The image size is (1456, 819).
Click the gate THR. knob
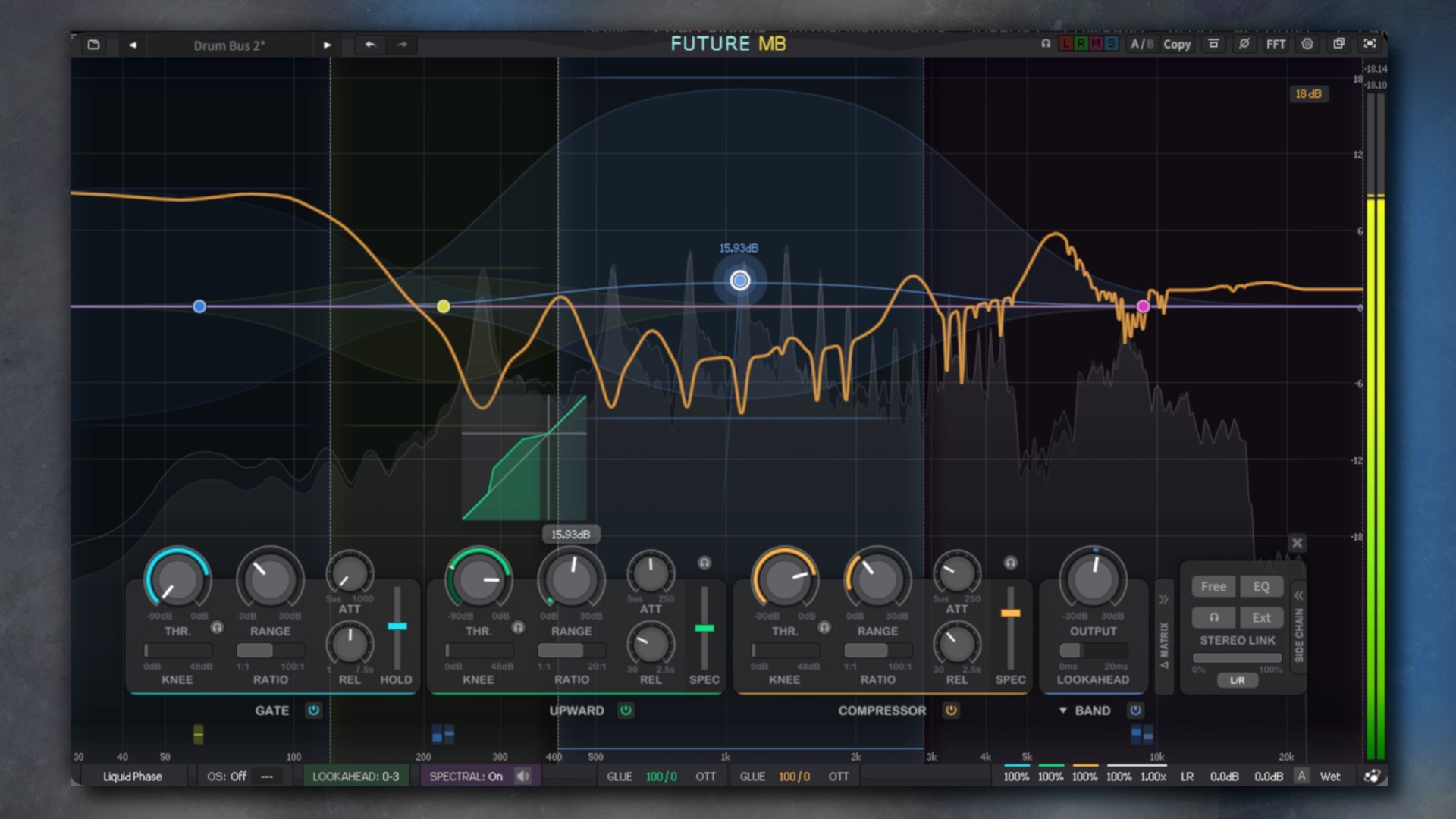(177, 579)
